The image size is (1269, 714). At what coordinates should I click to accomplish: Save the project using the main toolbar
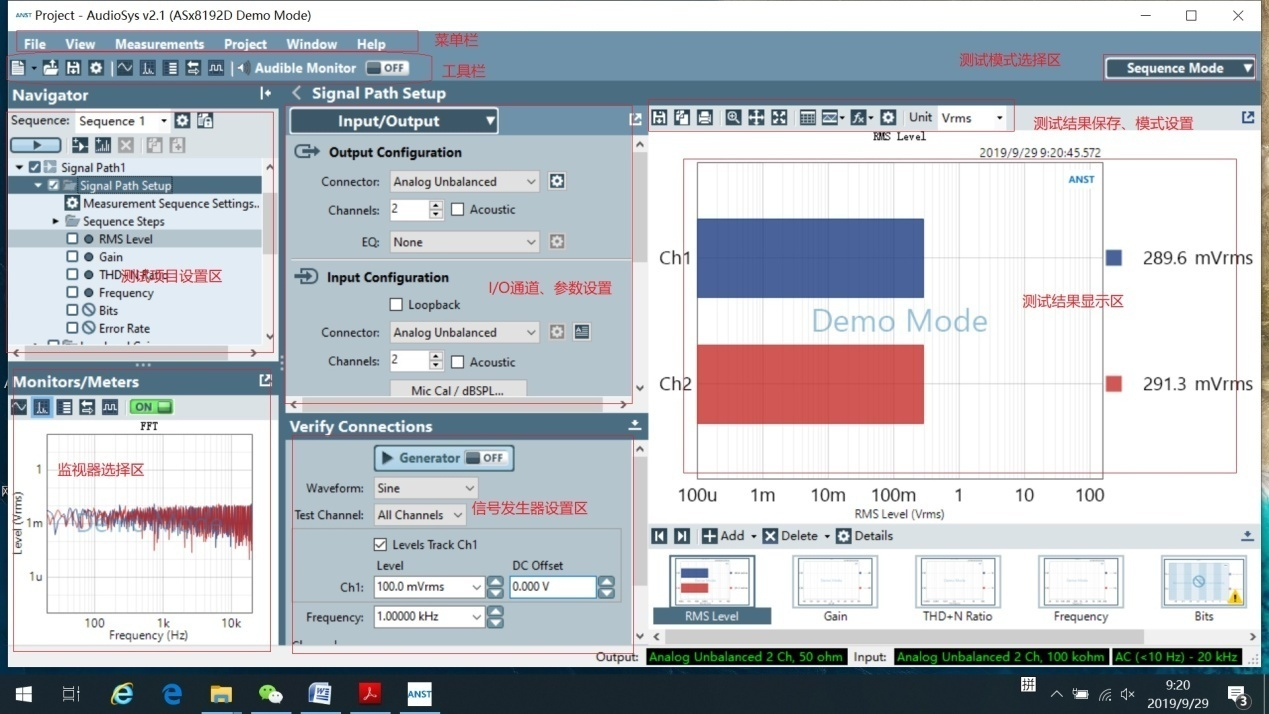point(73,68)
